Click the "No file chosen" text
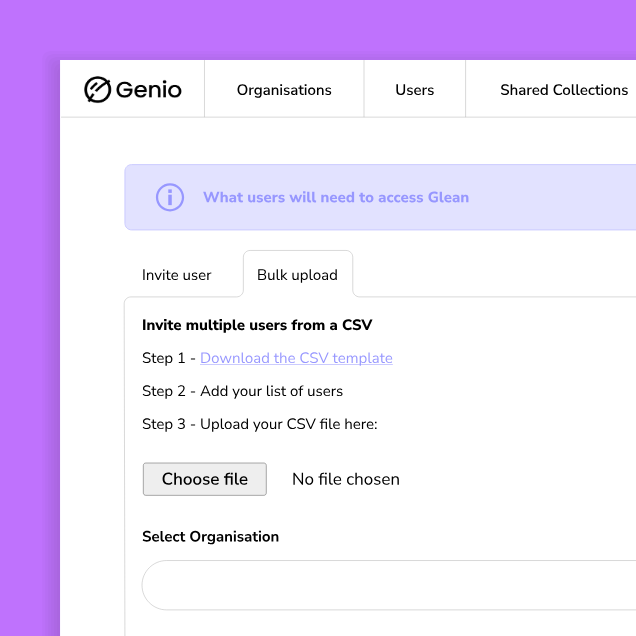The image size is (636, 636). (346, 480)
